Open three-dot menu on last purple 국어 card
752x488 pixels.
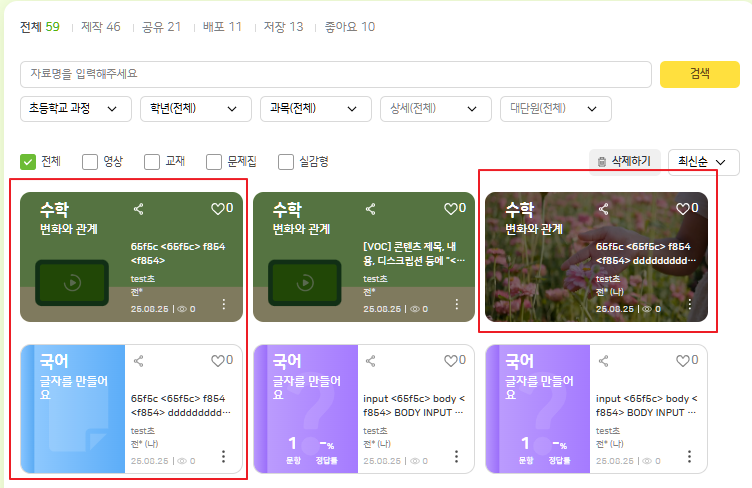(x=689, y=456)
